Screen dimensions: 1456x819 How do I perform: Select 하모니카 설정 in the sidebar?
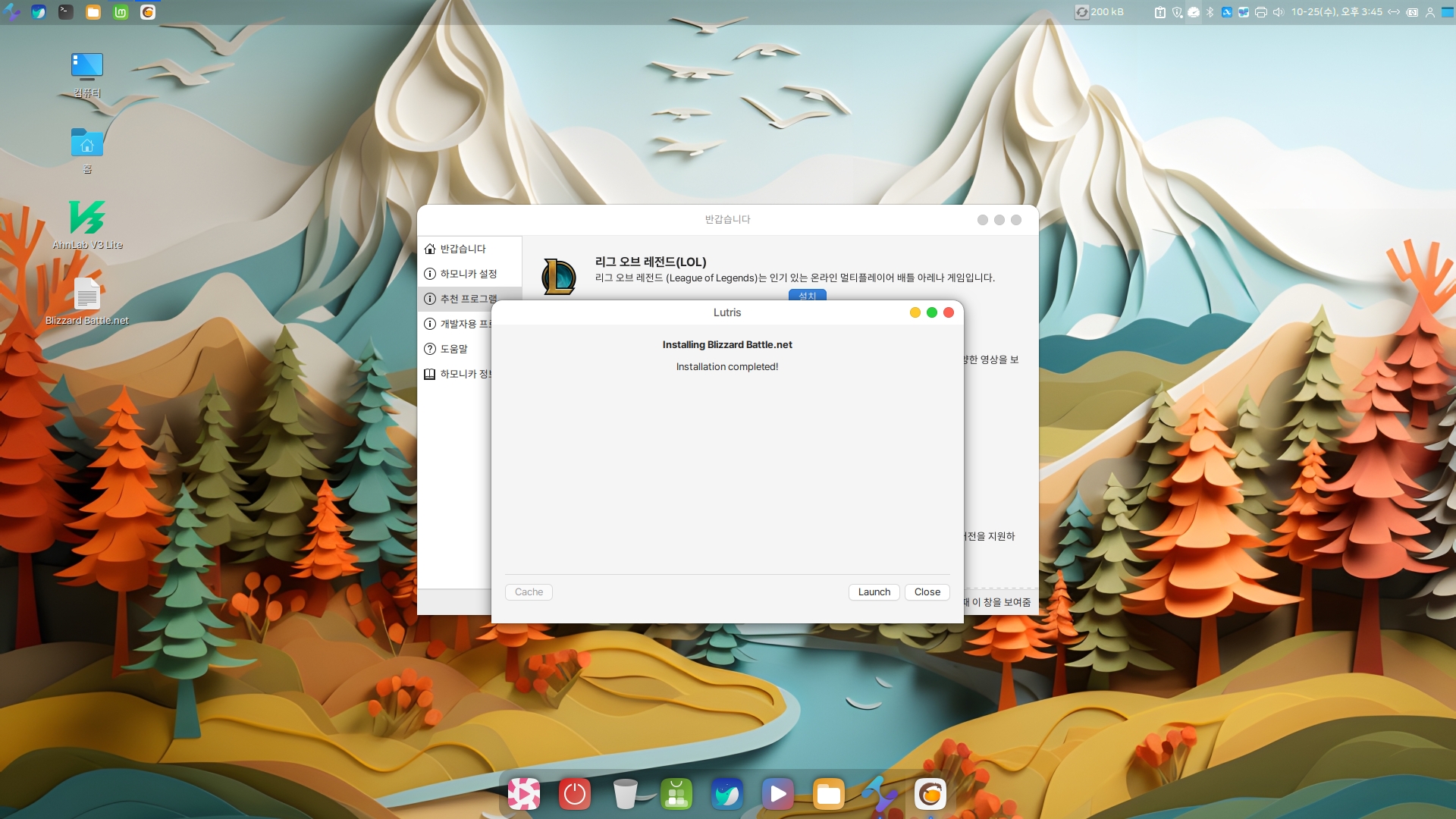coord(468,274)
